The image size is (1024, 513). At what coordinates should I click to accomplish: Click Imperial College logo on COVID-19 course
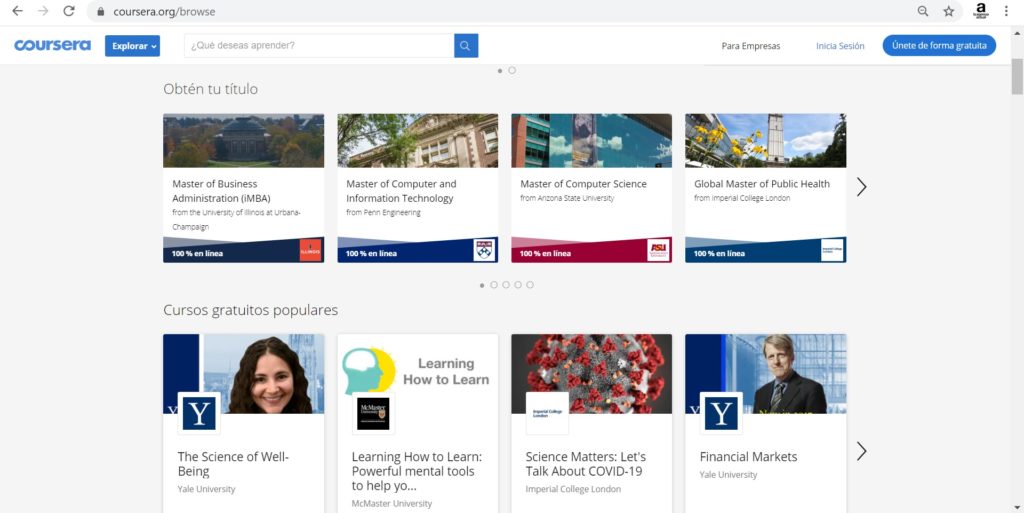coord(547,414)
